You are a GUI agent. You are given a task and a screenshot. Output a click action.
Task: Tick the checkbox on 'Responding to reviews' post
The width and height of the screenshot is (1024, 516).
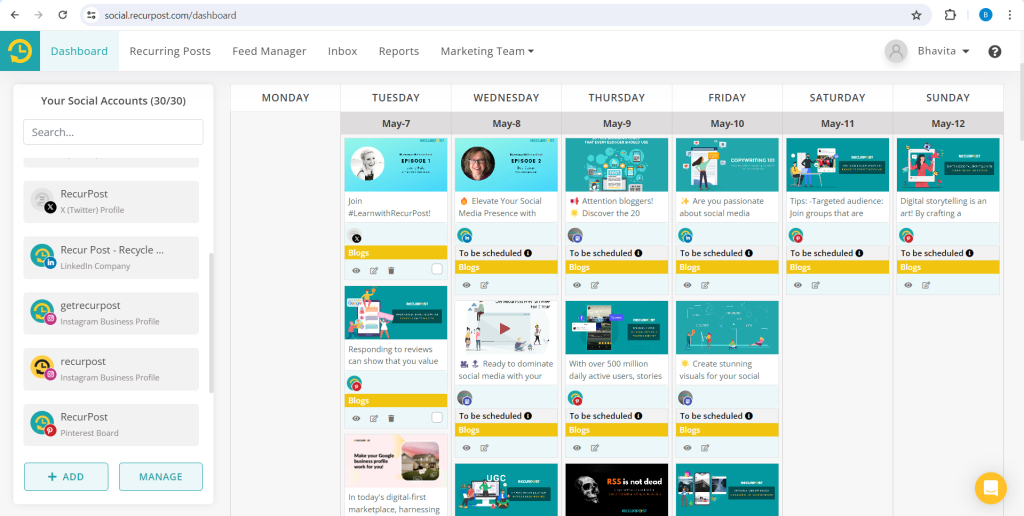(x=437, y=417)
